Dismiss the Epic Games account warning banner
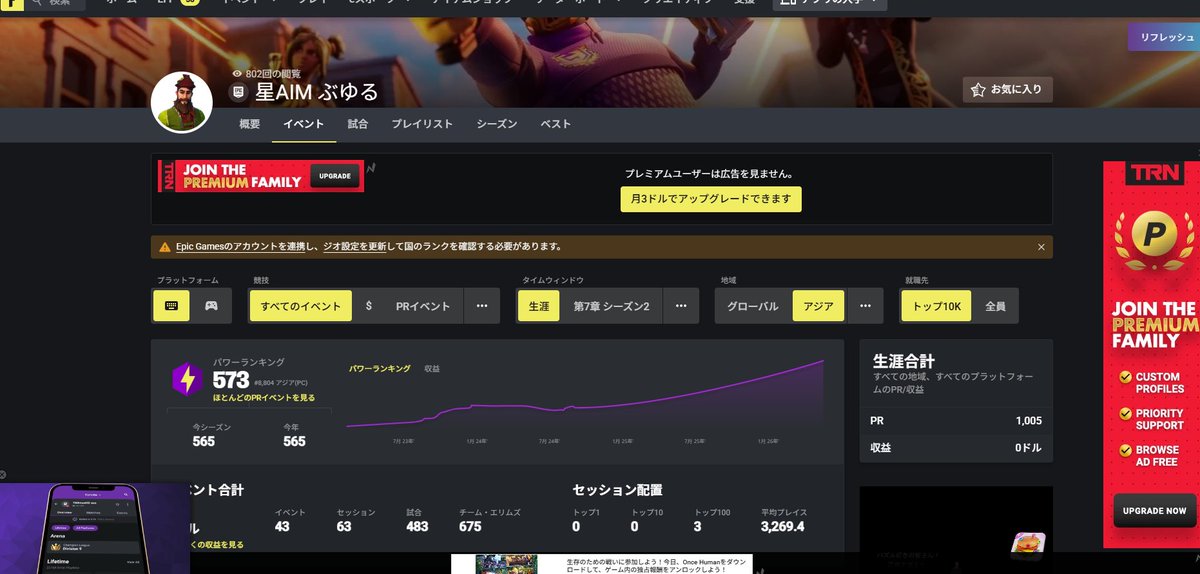Screen dimensions: 1200x574 coord(1041,246)
